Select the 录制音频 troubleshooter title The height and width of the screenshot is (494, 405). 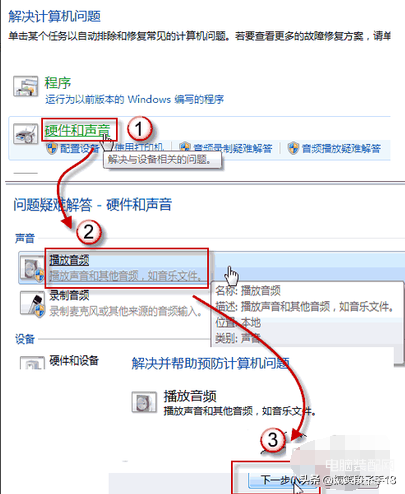(69, 295)
